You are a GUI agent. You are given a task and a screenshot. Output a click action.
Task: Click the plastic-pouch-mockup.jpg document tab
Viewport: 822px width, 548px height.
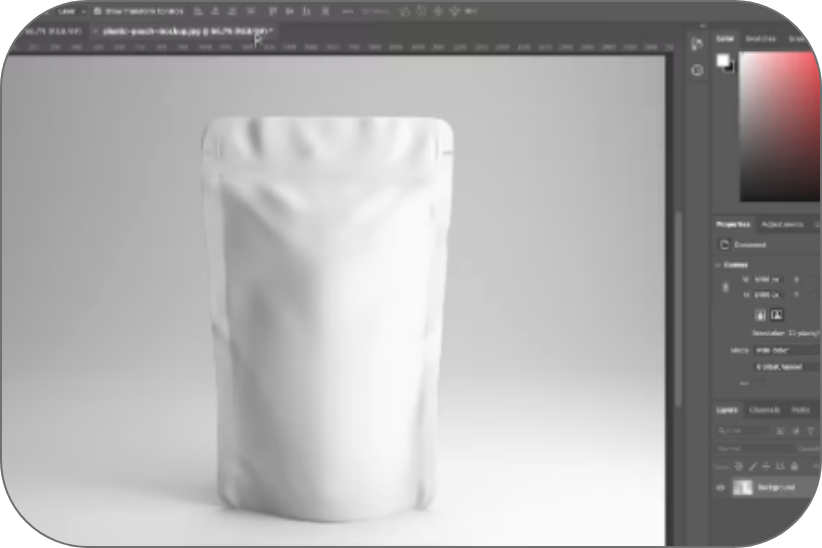[180, 32]
